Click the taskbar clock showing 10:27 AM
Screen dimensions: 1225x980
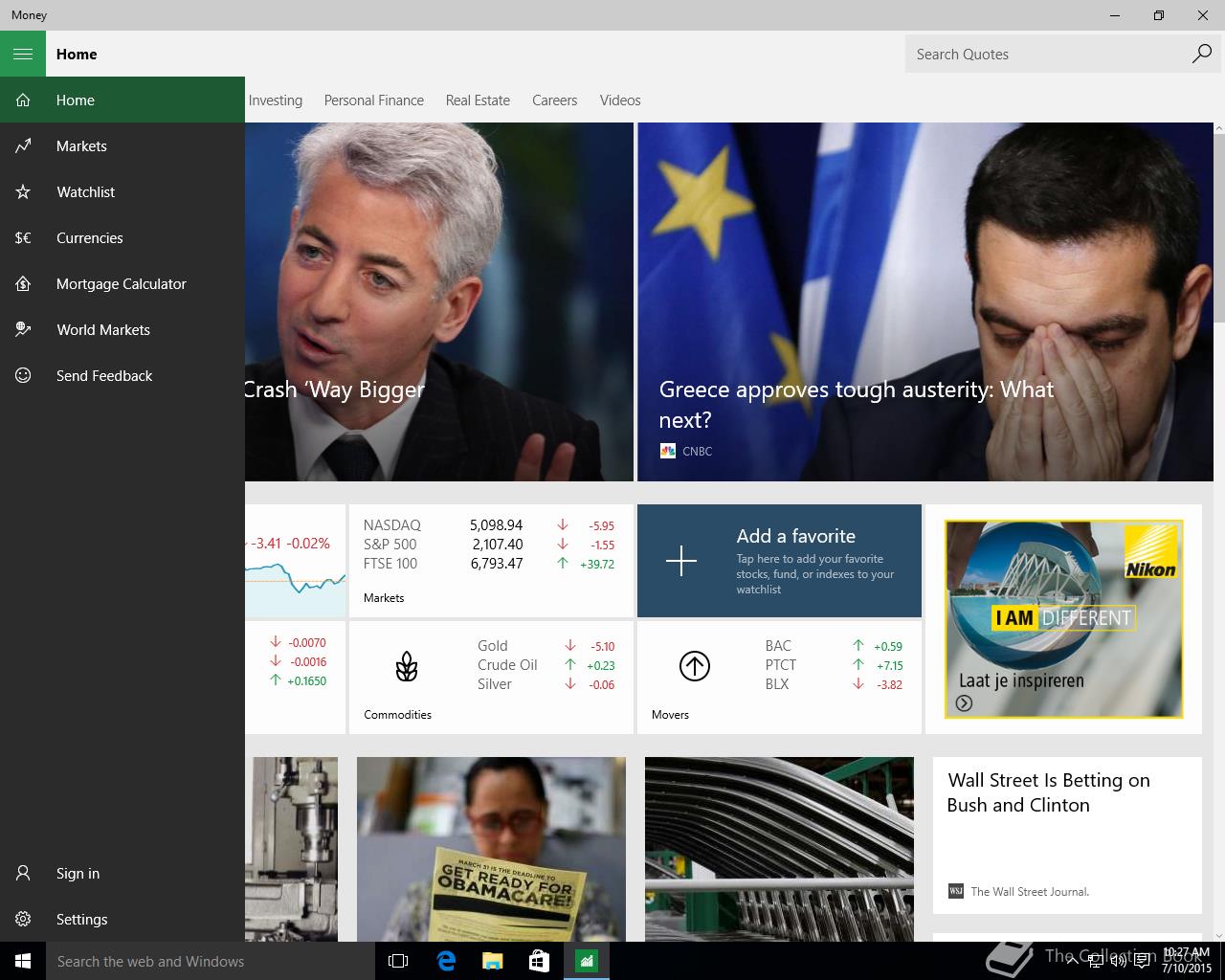1186,961
